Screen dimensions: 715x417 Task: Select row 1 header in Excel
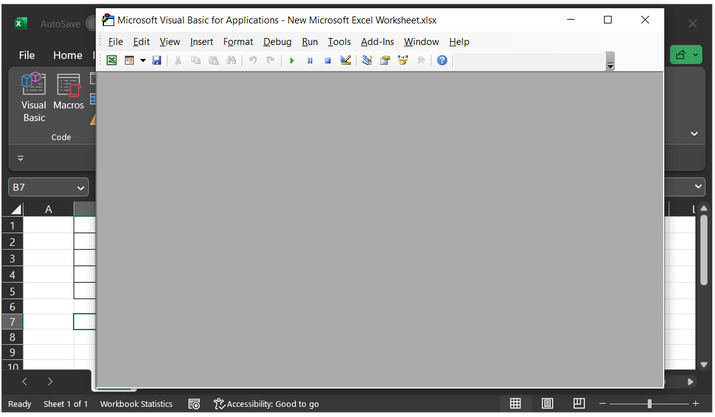(x=12, y=225)
